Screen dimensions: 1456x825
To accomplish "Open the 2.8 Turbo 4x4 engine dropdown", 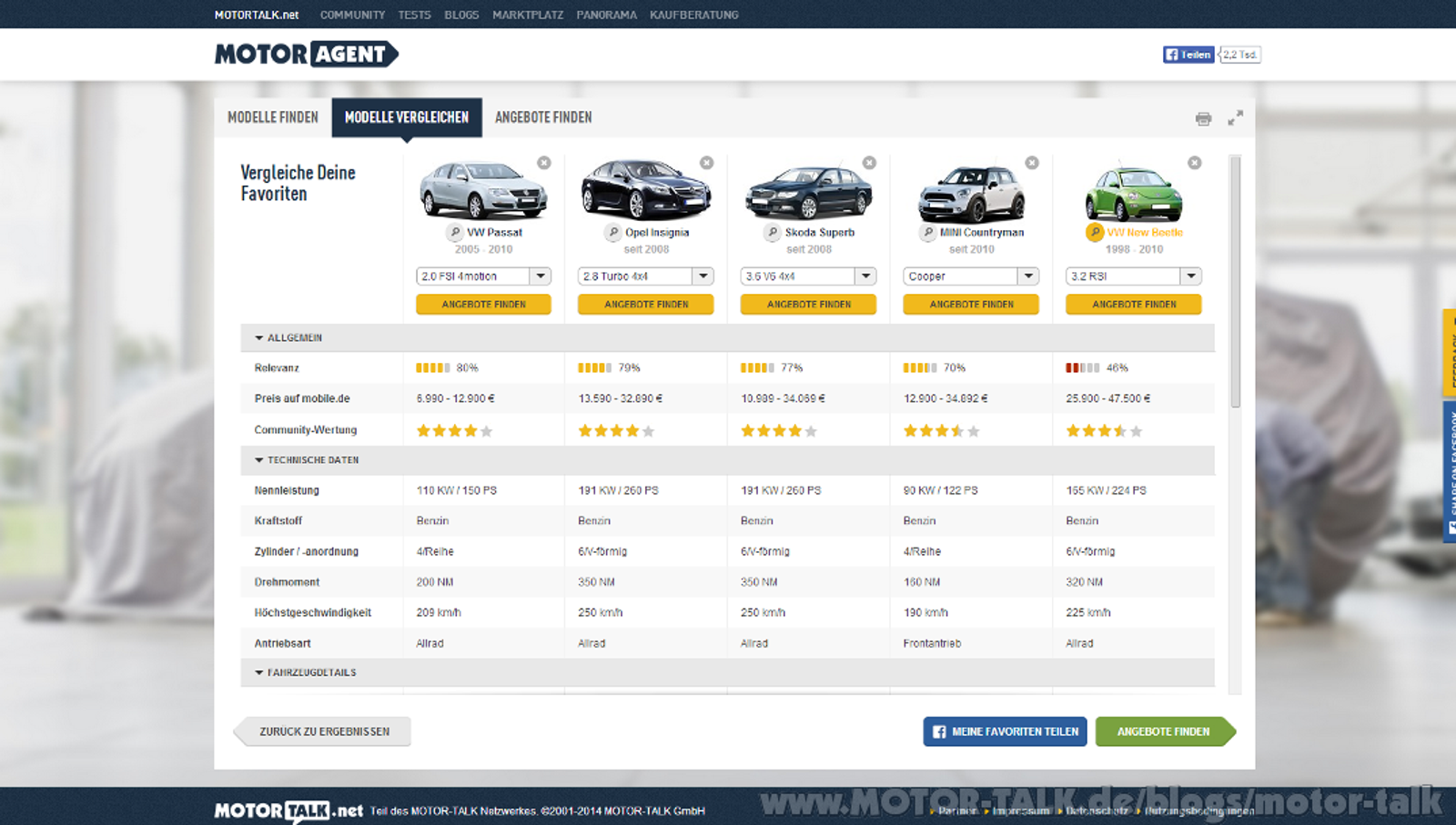I will [x=646, y=276].
